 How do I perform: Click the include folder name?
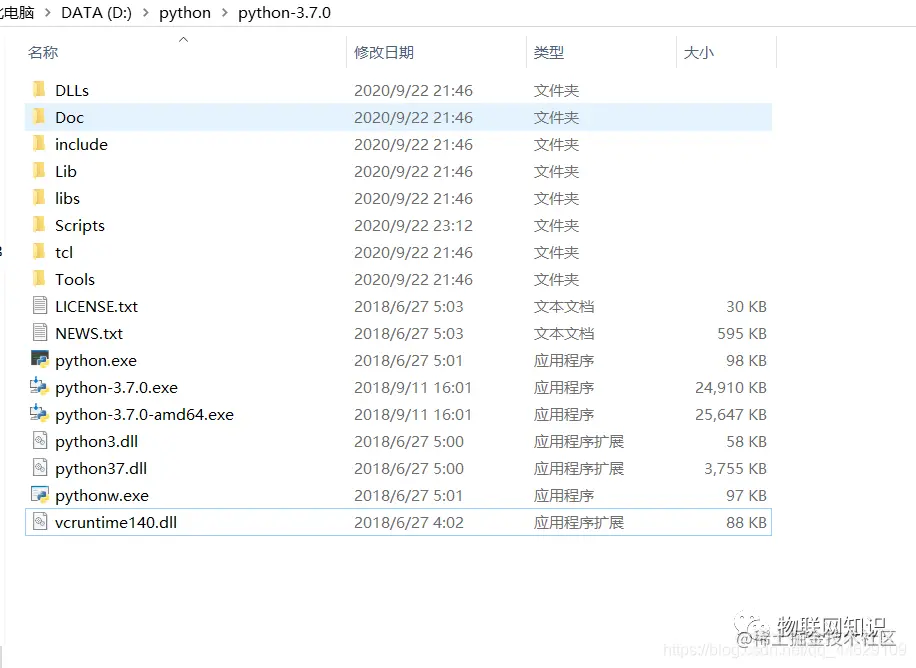tap(81, 144)
